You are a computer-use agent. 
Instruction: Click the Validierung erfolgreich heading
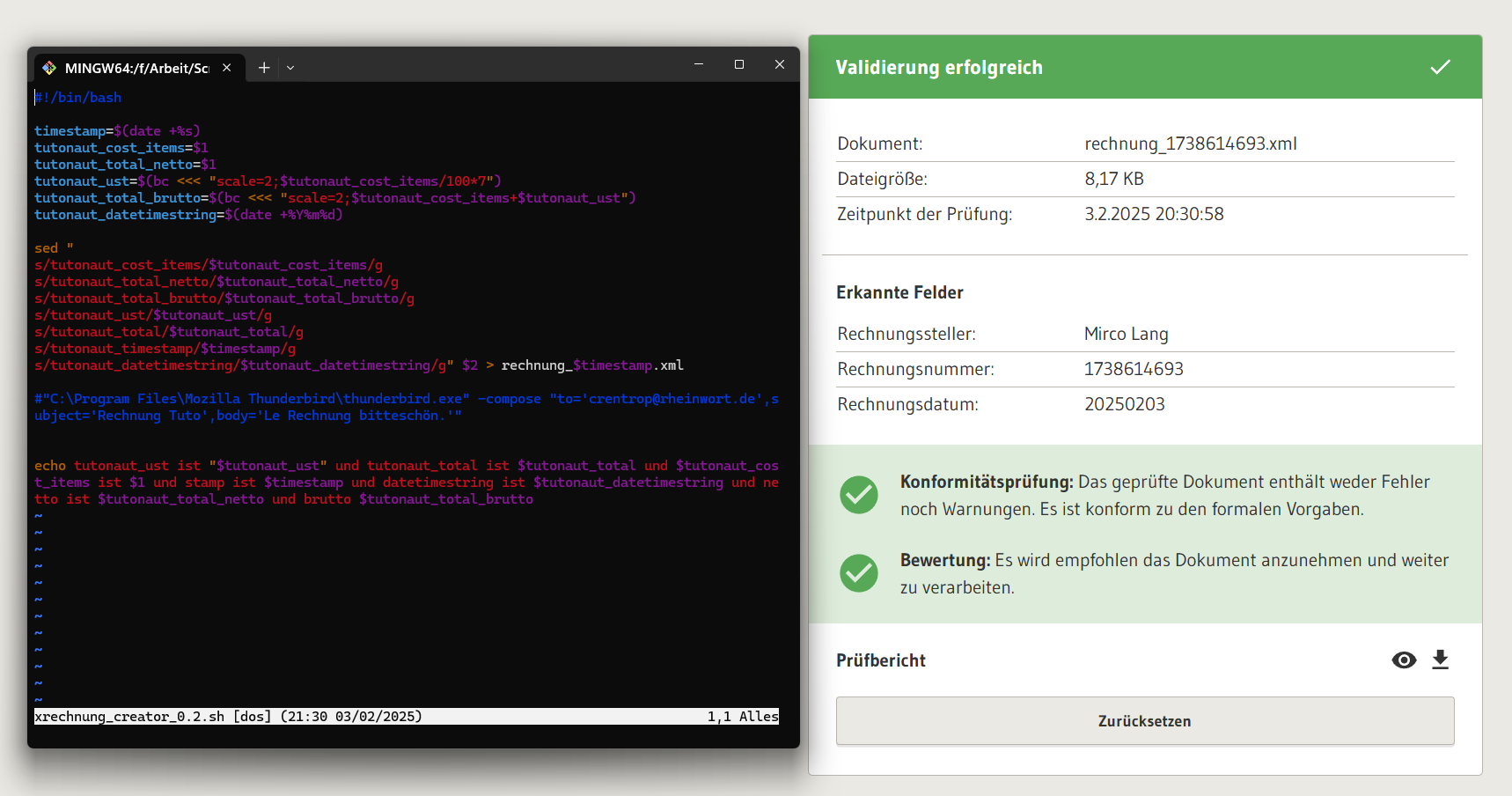(939, 68)
